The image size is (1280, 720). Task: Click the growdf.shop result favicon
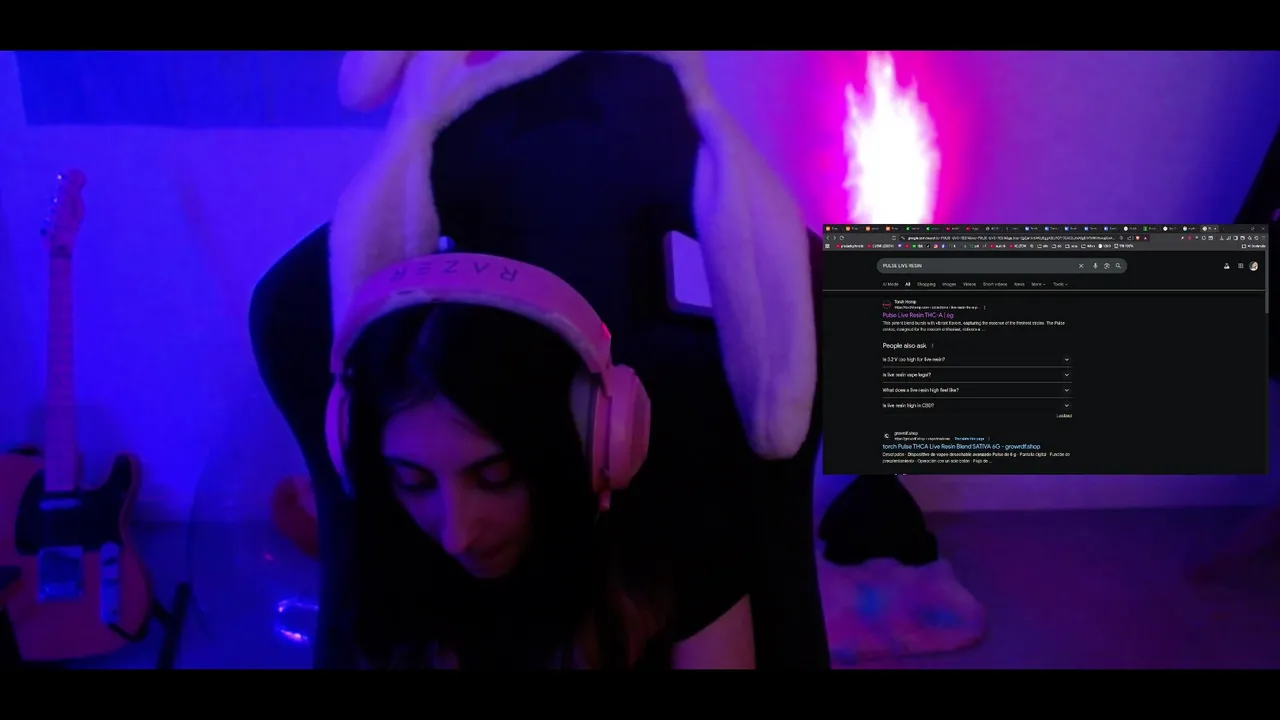tap(887, 436)
